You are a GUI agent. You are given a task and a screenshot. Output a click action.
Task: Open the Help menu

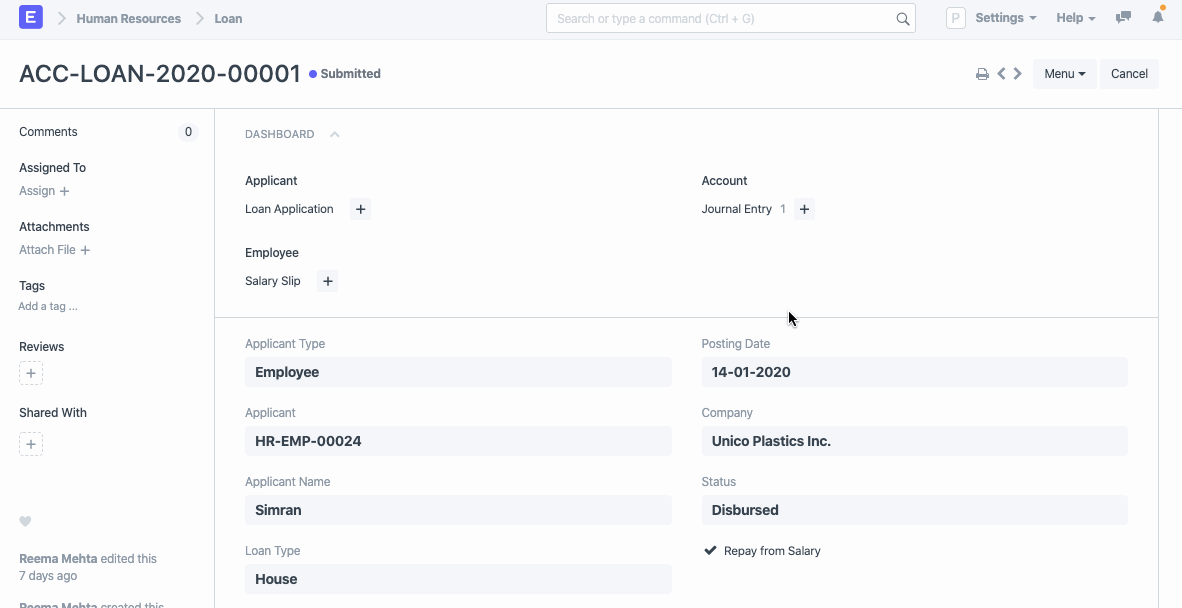1074,17
